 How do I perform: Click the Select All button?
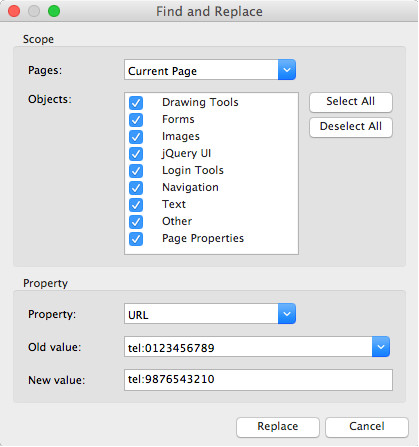[x=351, y=102]
